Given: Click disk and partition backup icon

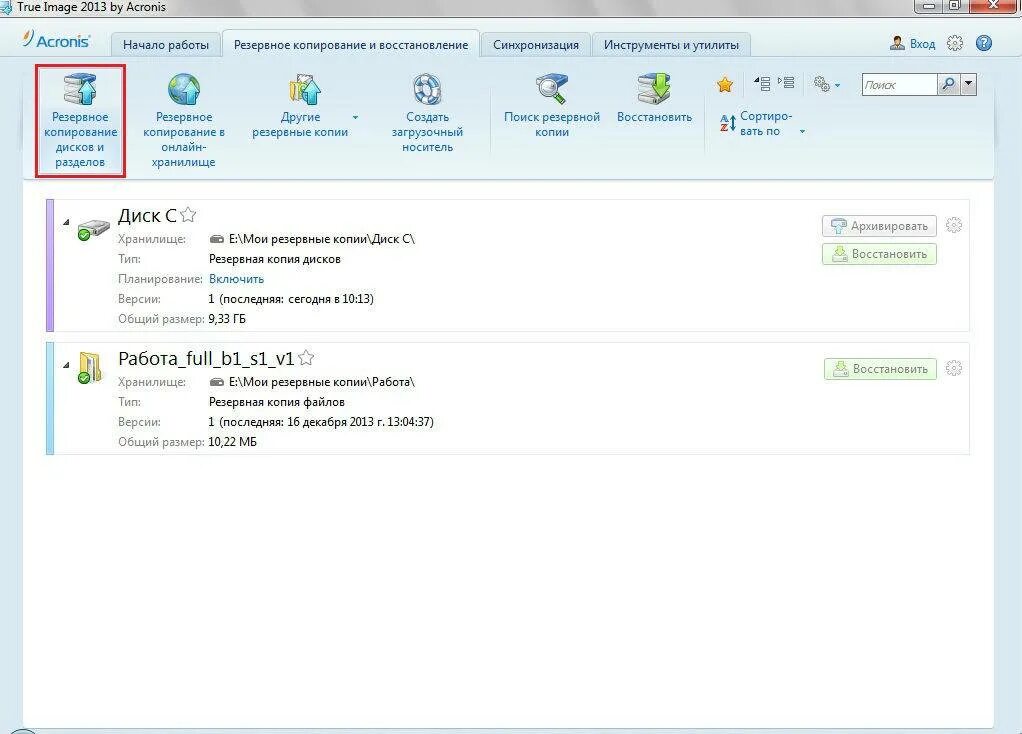Looking at the screenshot, I should 80,89.
